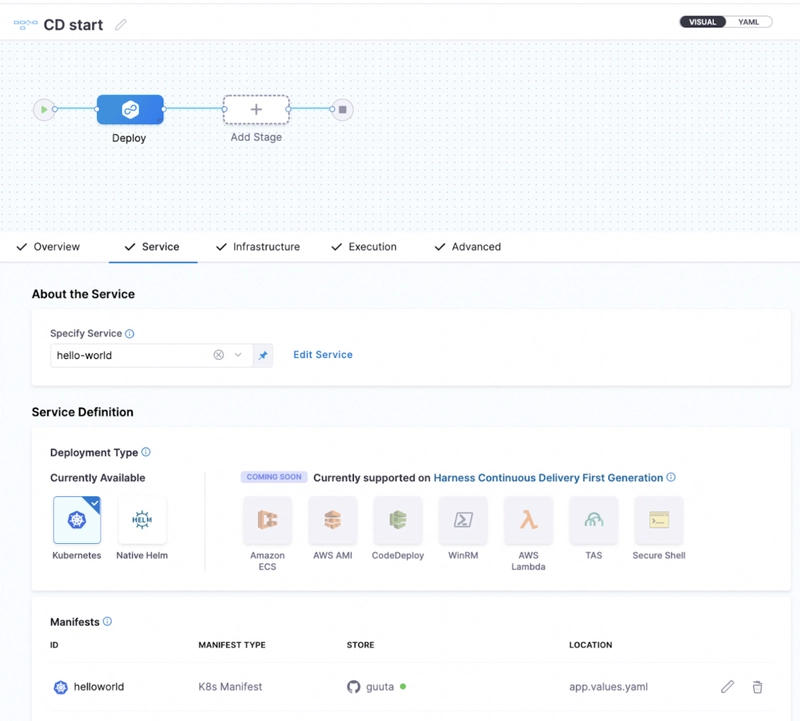The image size is (800, 721).
Task: Click the pin icon next to service field
Action: point(263,356)
